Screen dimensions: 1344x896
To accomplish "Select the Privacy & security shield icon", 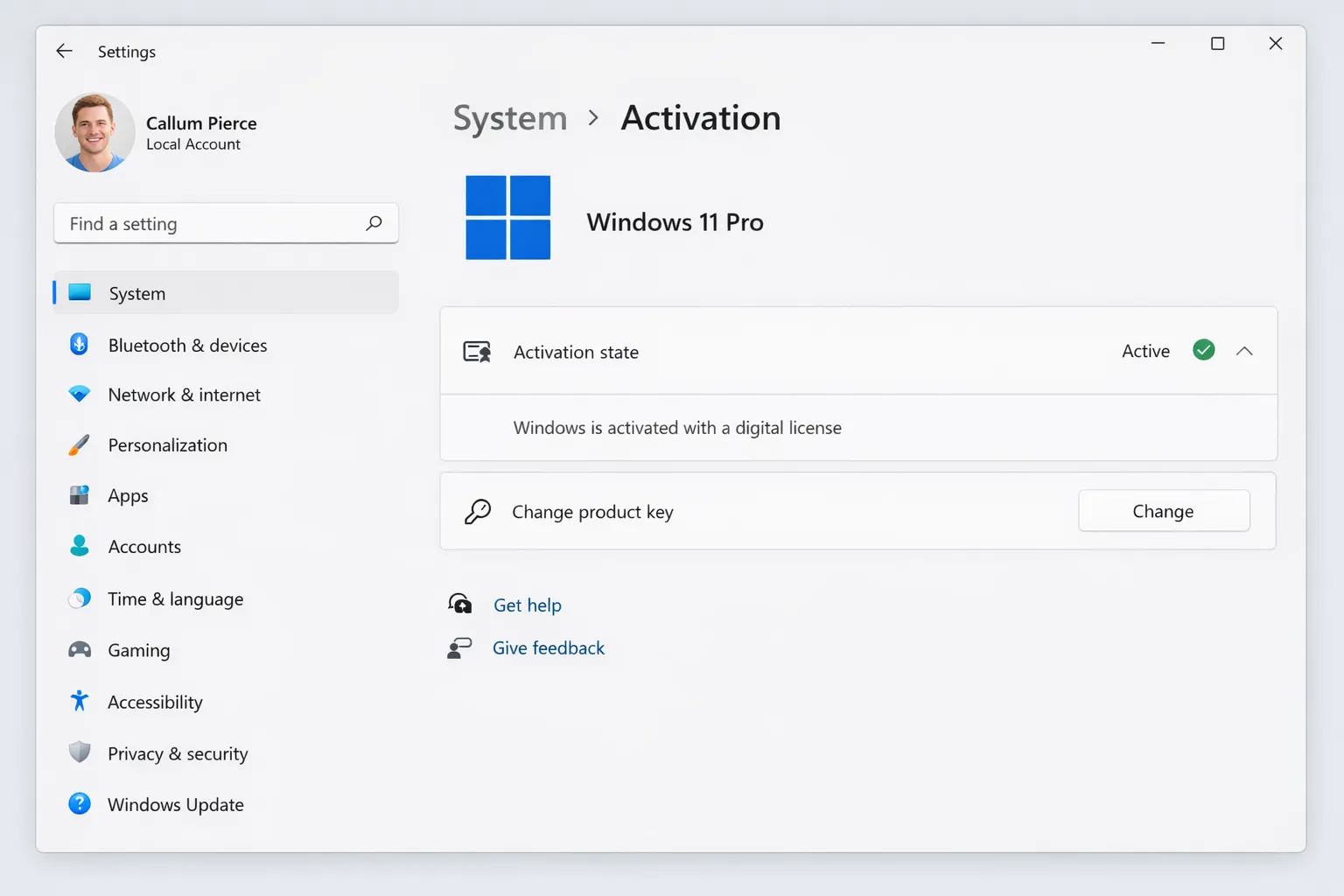I will [80, 752].
